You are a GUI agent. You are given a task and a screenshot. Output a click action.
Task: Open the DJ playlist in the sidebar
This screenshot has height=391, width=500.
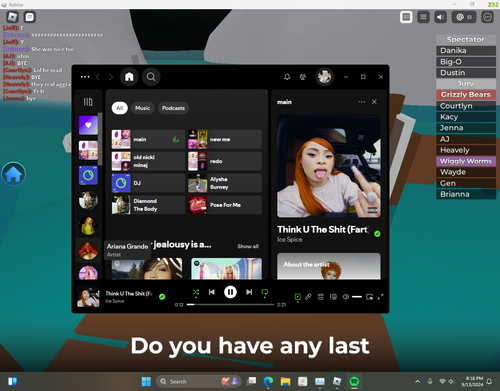pos(88,175)
